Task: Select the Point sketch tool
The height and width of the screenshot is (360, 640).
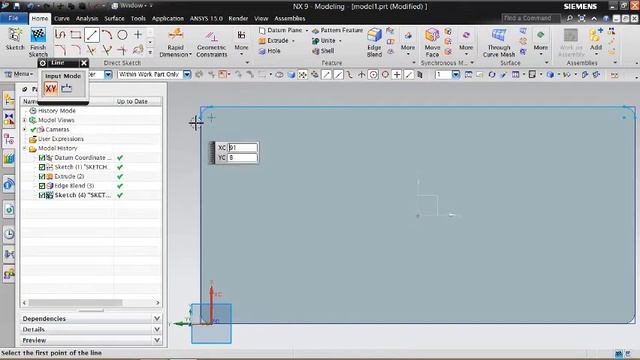Action: (138, 35)
